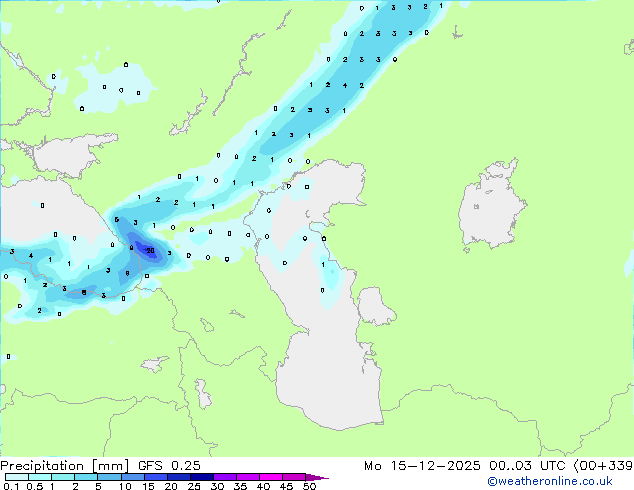Select the 40–45 mm magenta legend swatch
This screenshot has width=634, height=490.
click(271, 477)
